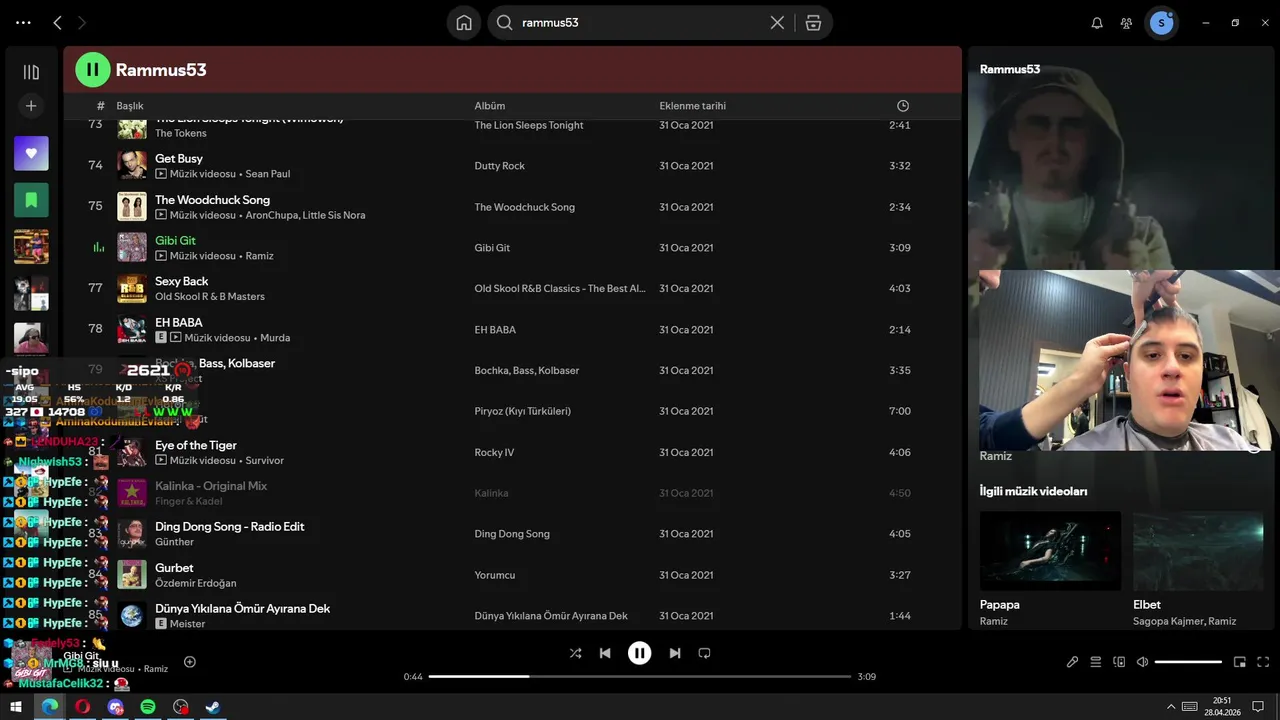
Task: Pause playback in the bottom player
Action: coord(640,653)
